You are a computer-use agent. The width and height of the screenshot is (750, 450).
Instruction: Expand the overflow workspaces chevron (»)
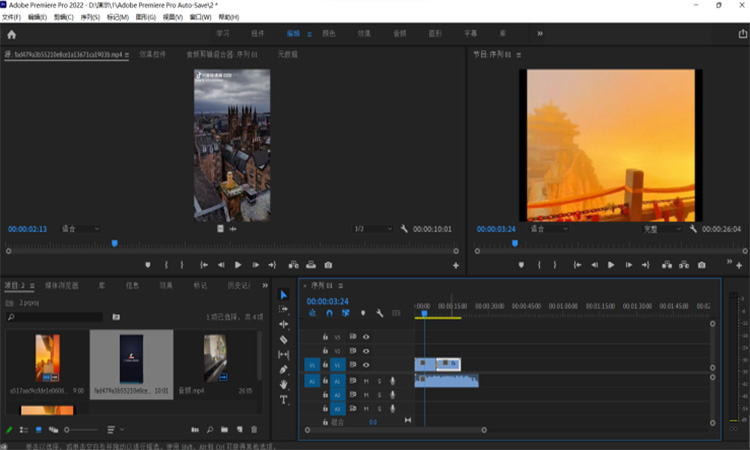tap(540, 33)
